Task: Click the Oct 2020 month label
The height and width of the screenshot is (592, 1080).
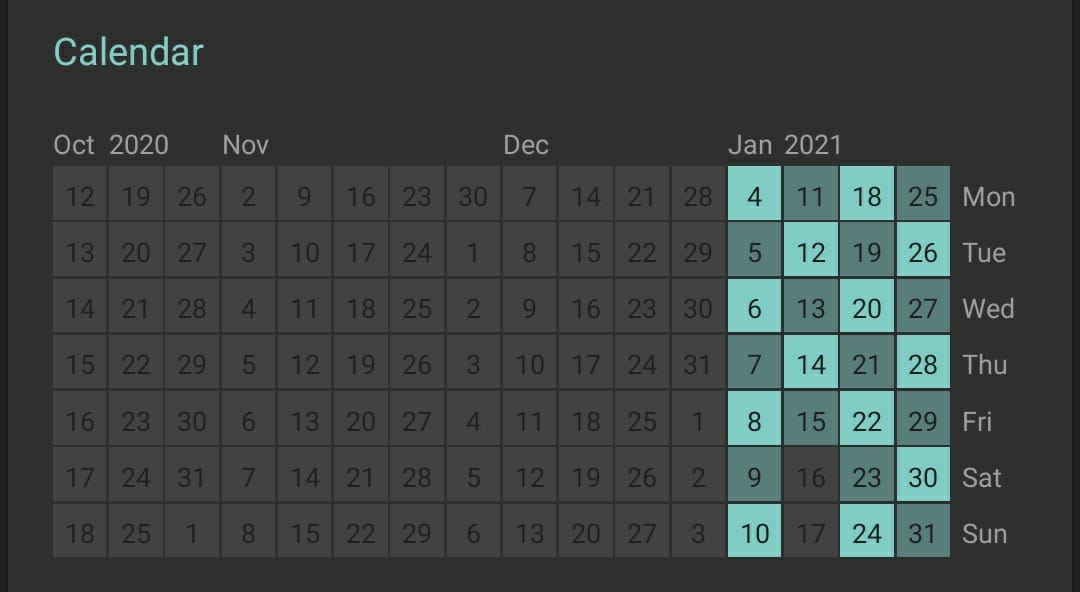Action: pyautogui.click(x=111, y=145)
